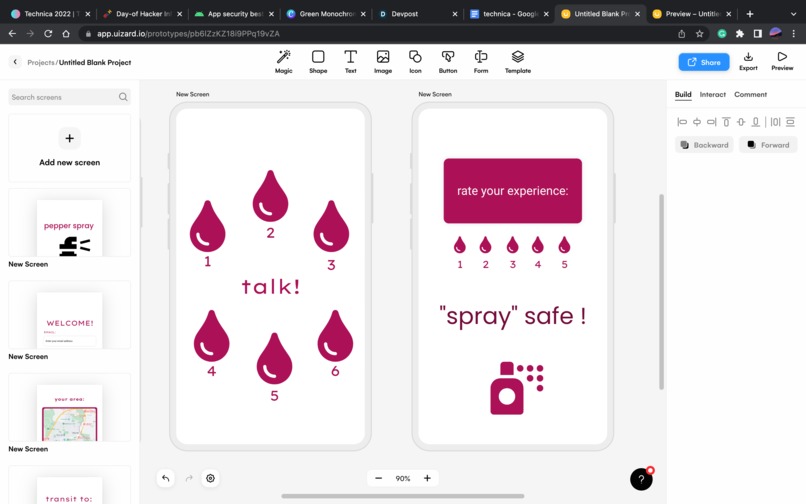The height and width of the screenshot is (504, 806).
Task: Select droplet numbered 2 on talk screen
Action: 270,196
